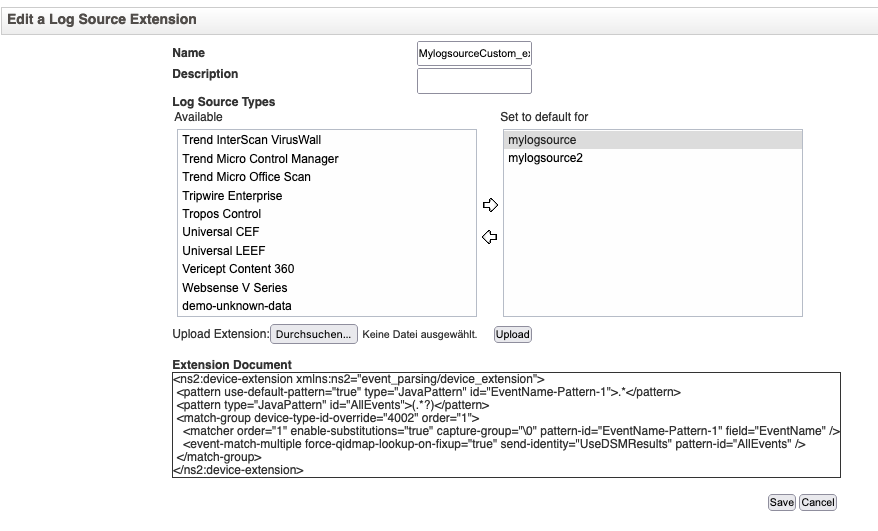Choose demo-unknown-data from Available list
The height and width of the screenshot is (531, 878).
pyautogui.click(x=237, y=306)
